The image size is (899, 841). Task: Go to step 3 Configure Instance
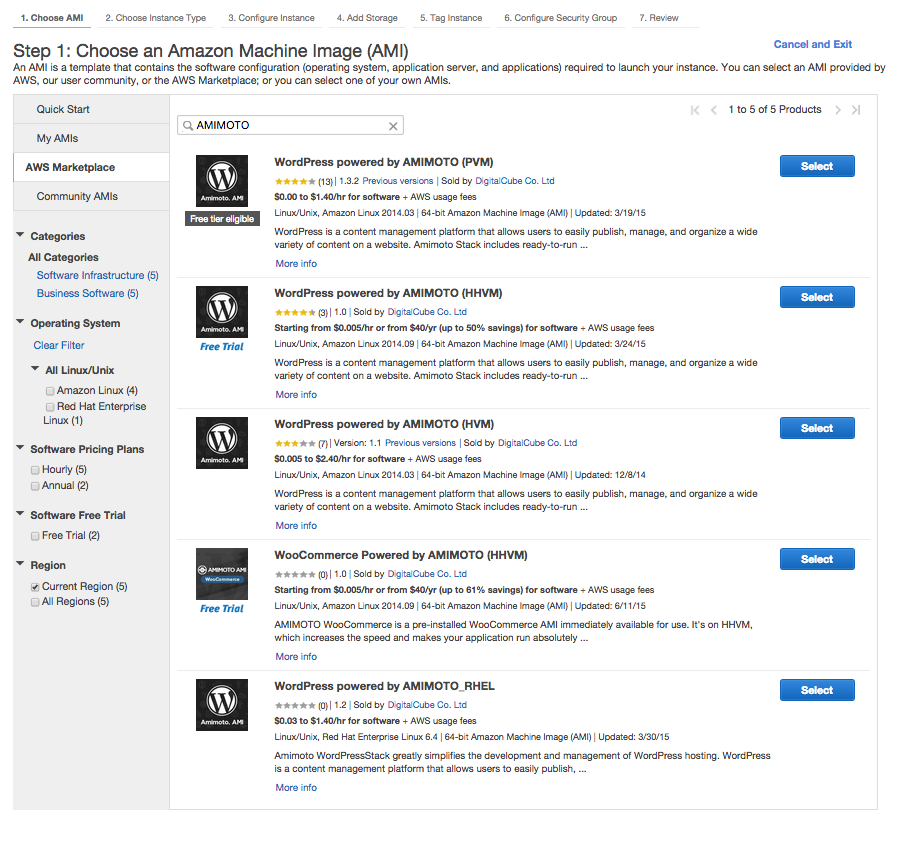[x=271, y=18]
